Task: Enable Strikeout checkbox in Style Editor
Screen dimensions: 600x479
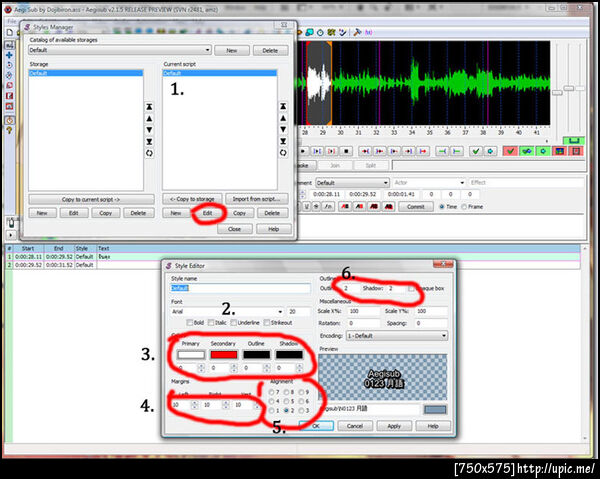Action: (x=267, y=323)
